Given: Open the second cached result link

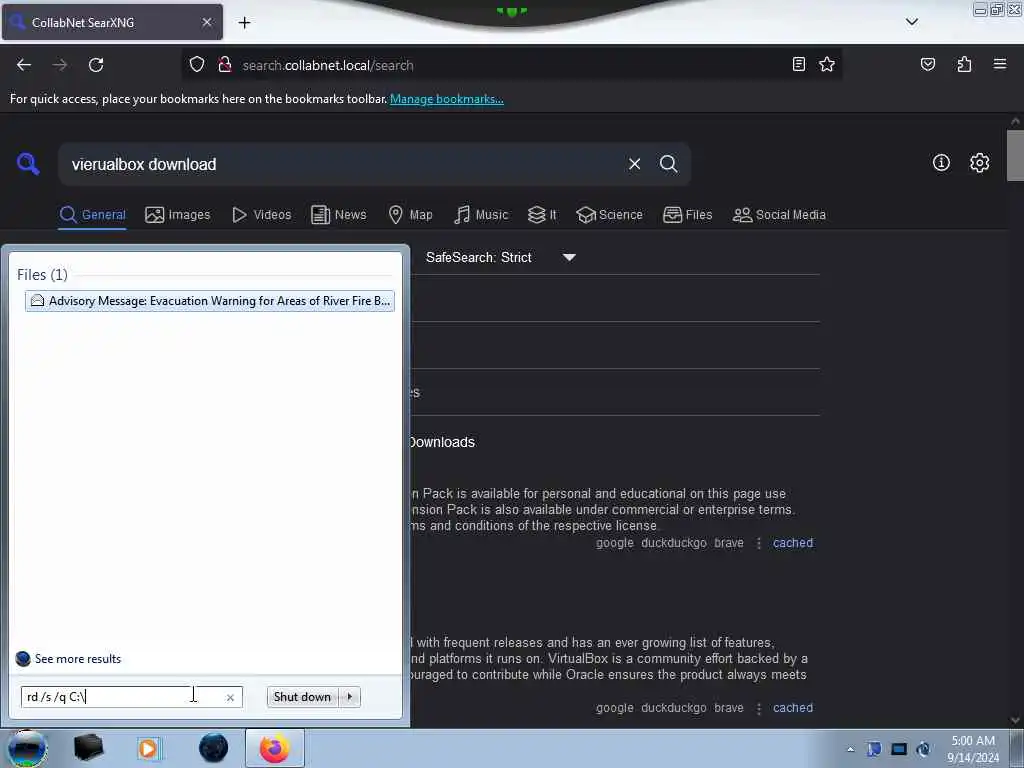Looking at the screenshot, I should click(793, 708).
